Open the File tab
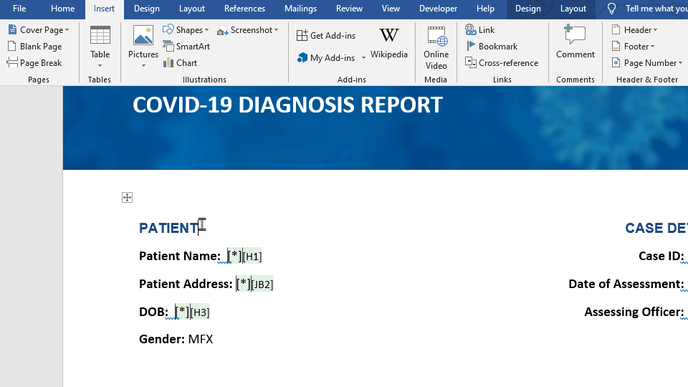This screenshot has height=387, width=688. (x=19, y=9)
